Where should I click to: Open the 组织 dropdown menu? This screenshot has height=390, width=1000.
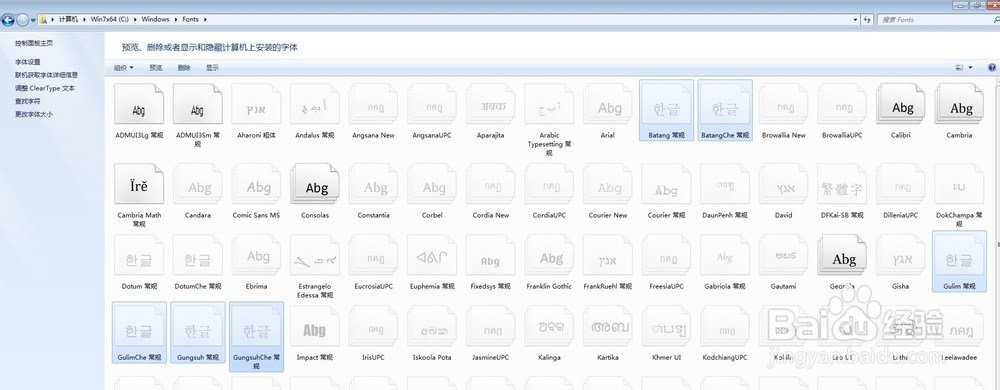click(x=124, y=68)
